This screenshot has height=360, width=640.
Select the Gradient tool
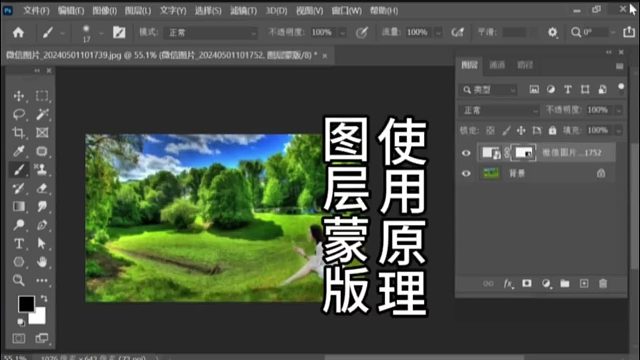[18, 207]
